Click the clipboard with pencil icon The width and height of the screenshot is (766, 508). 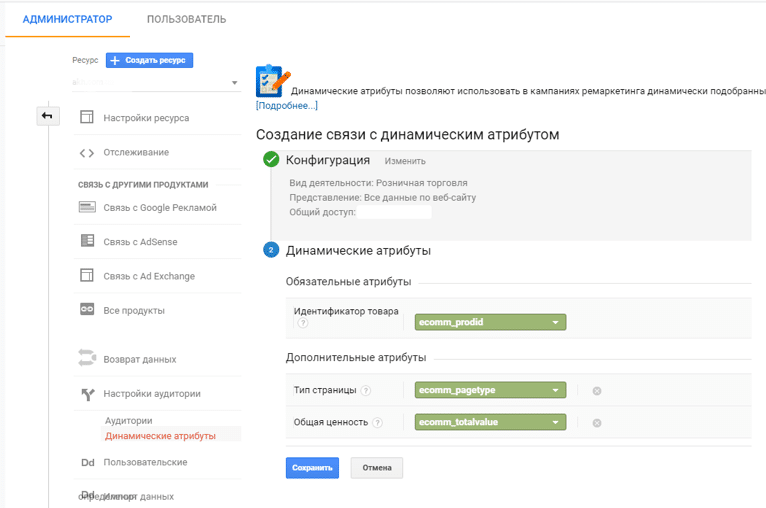273,81
